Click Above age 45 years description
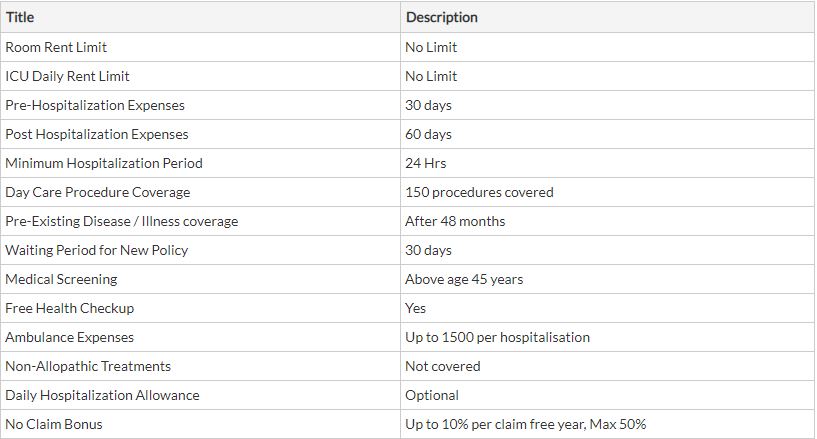This screenshot has height=439, width=817. (x=608, y=279)
